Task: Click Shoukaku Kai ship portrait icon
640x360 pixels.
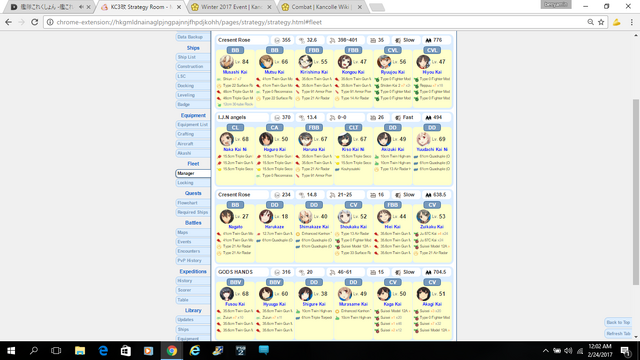Action: pos(344,216)
